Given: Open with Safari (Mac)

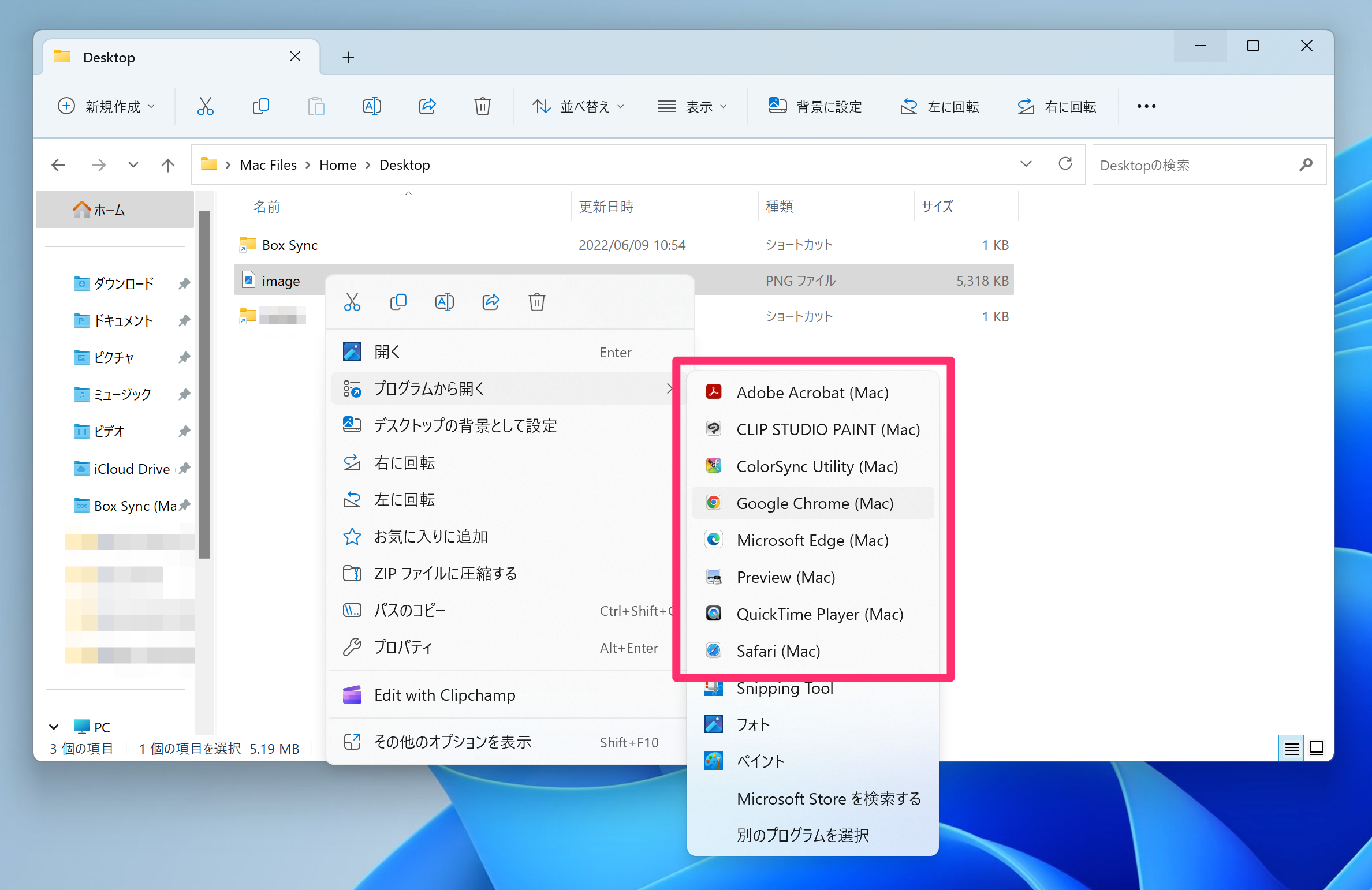Looking at the screenshot, I should 813,650.
